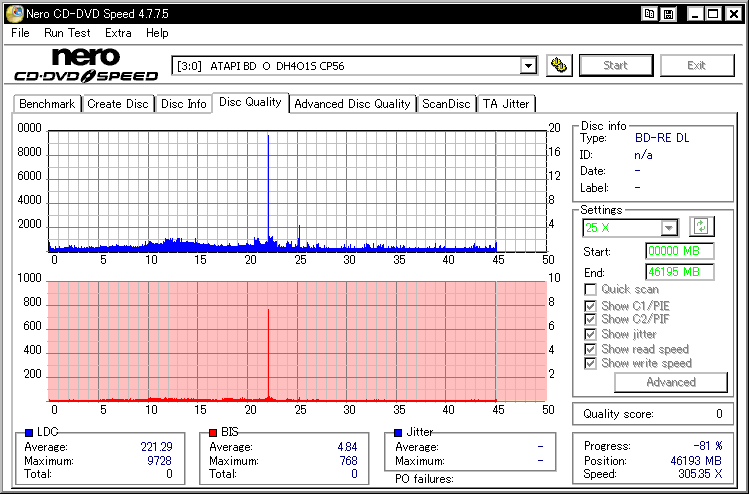
Task: Click the Speed value 305.35 X
Action: [700, 474]
